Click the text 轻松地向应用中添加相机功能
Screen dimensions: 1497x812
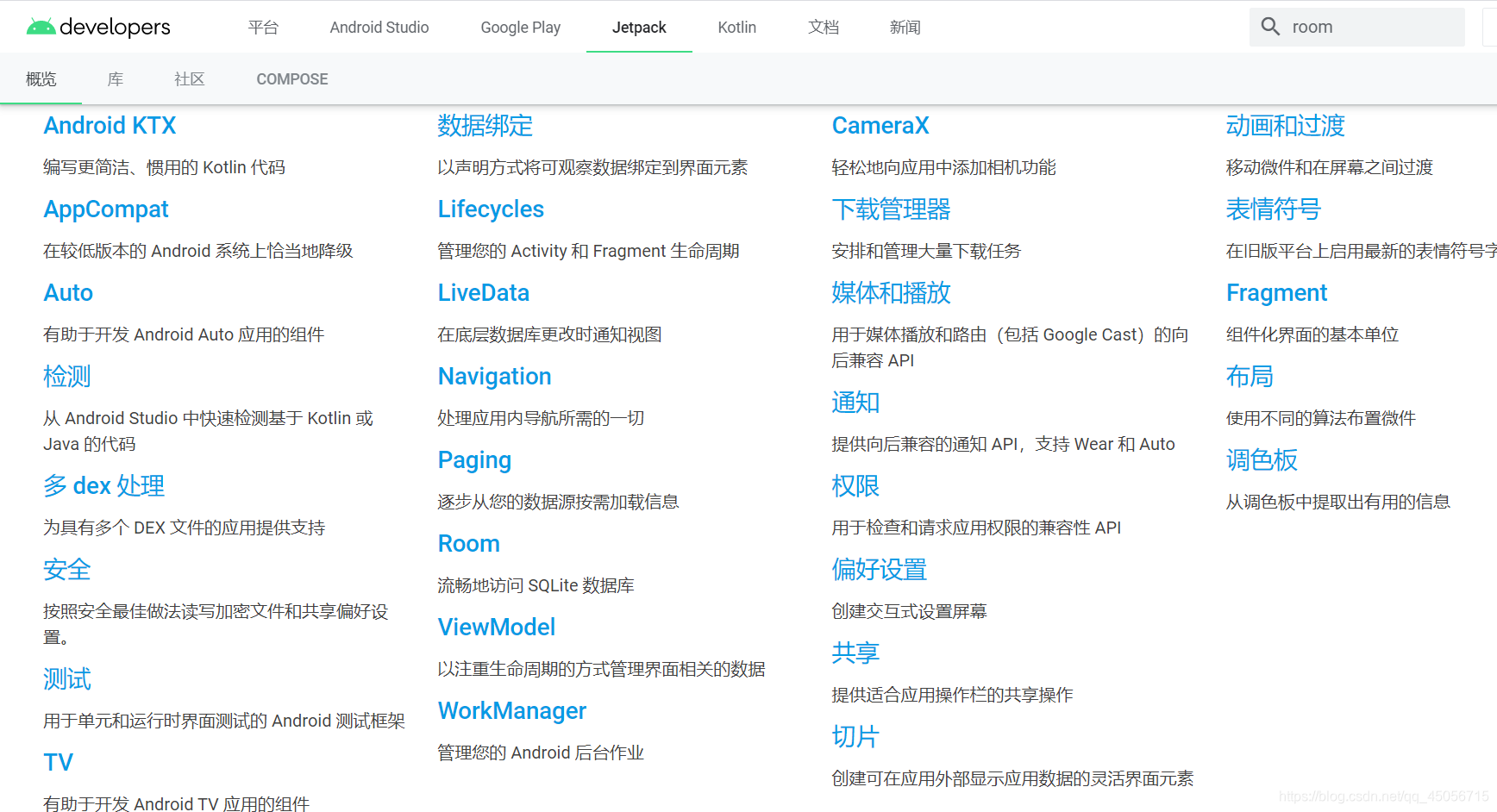point(943,168)
